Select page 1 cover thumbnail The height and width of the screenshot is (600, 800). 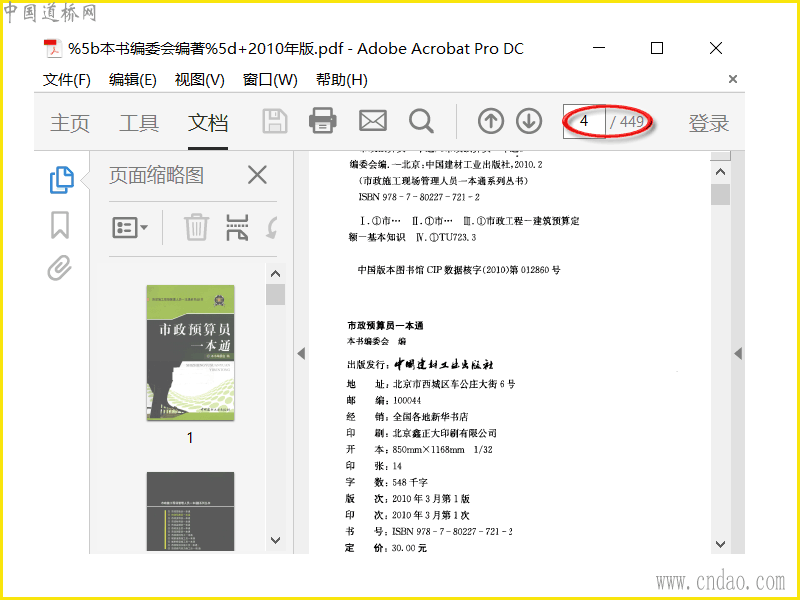[x=190, y=353]
